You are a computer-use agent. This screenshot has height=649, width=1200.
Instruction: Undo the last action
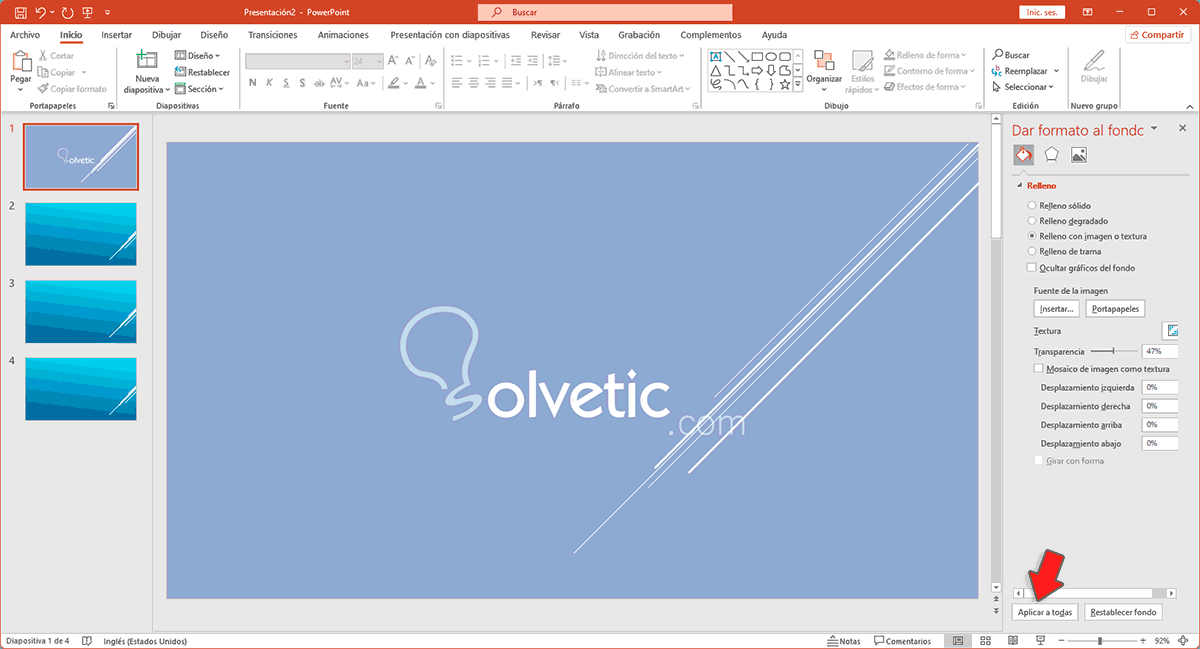[40, 13]
